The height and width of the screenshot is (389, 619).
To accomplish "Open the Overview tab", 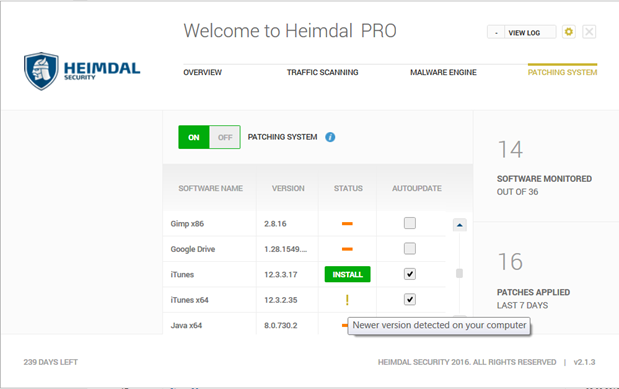I will pos(203,72).
